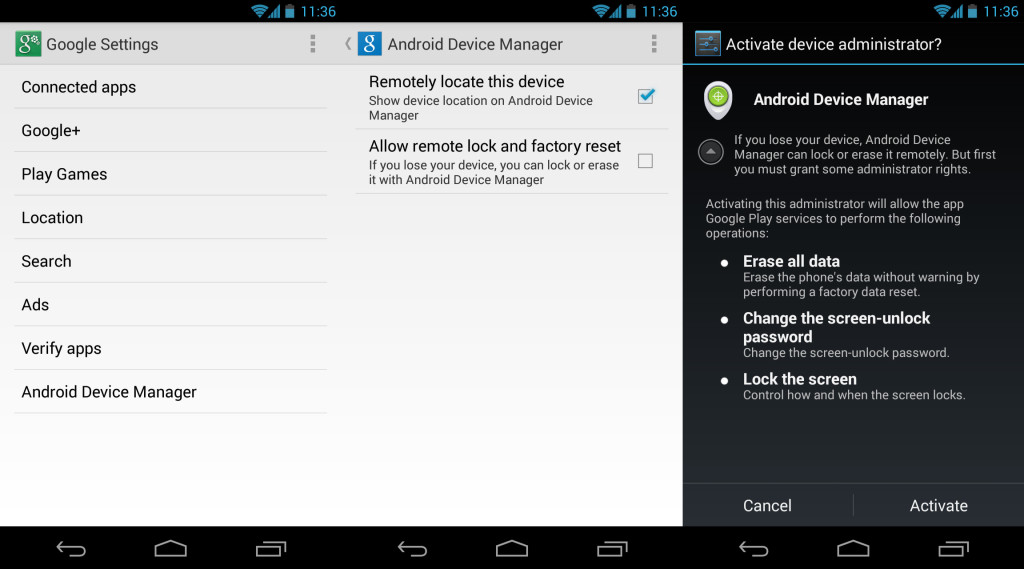Tap home navigation button under Google Settings
This screenshot has width=1024, height=569.
click(170, 549)
